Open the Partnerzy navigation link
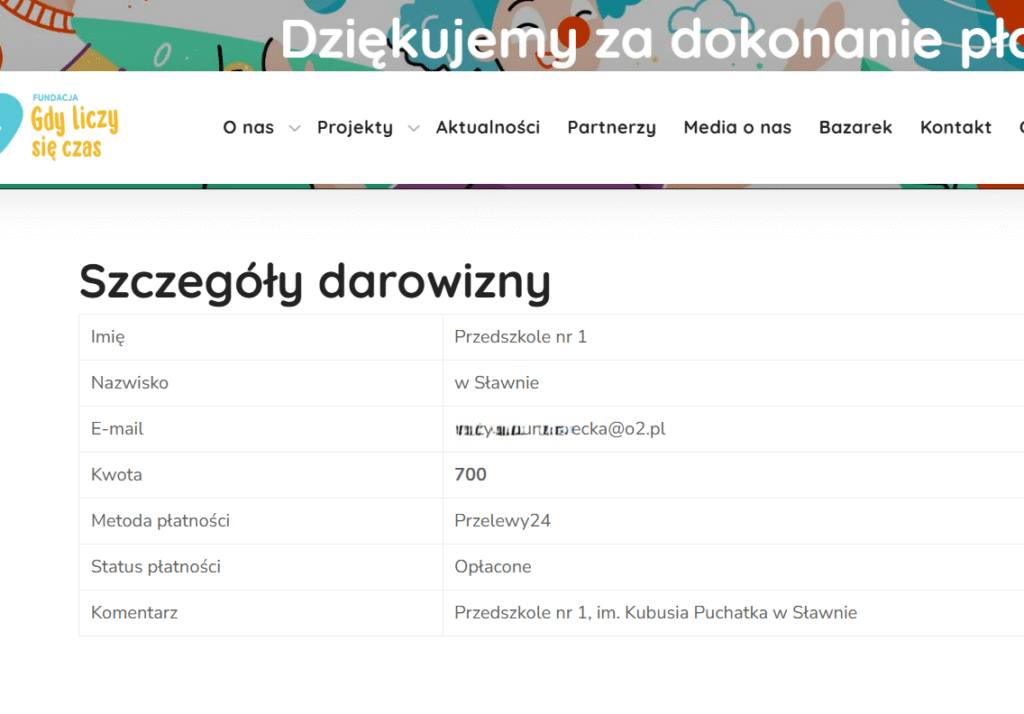 tap(611, 127)
